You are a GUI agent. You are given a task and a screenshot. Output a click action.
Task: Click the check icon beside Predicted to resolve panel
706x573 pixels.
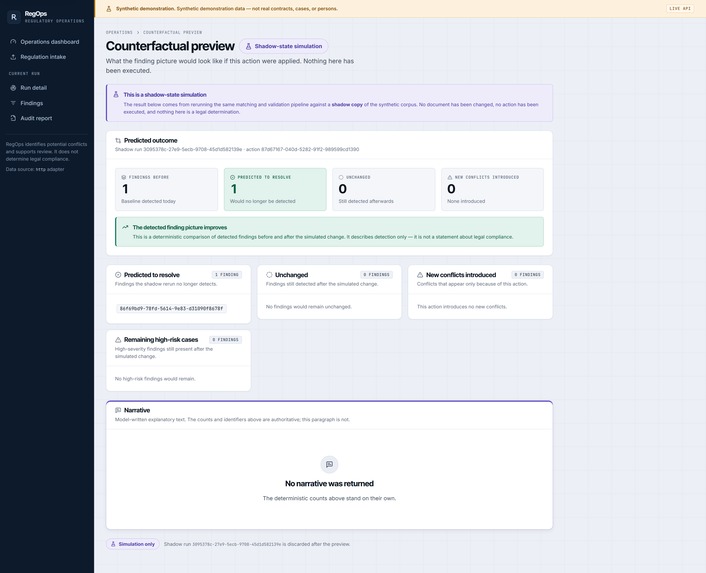[118, 275]
